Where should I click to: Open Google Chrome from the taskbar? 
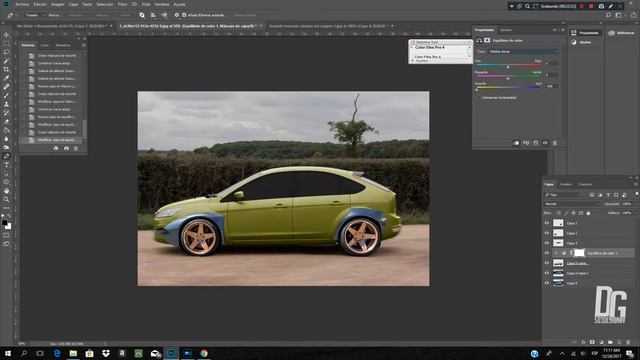(204, 353)
